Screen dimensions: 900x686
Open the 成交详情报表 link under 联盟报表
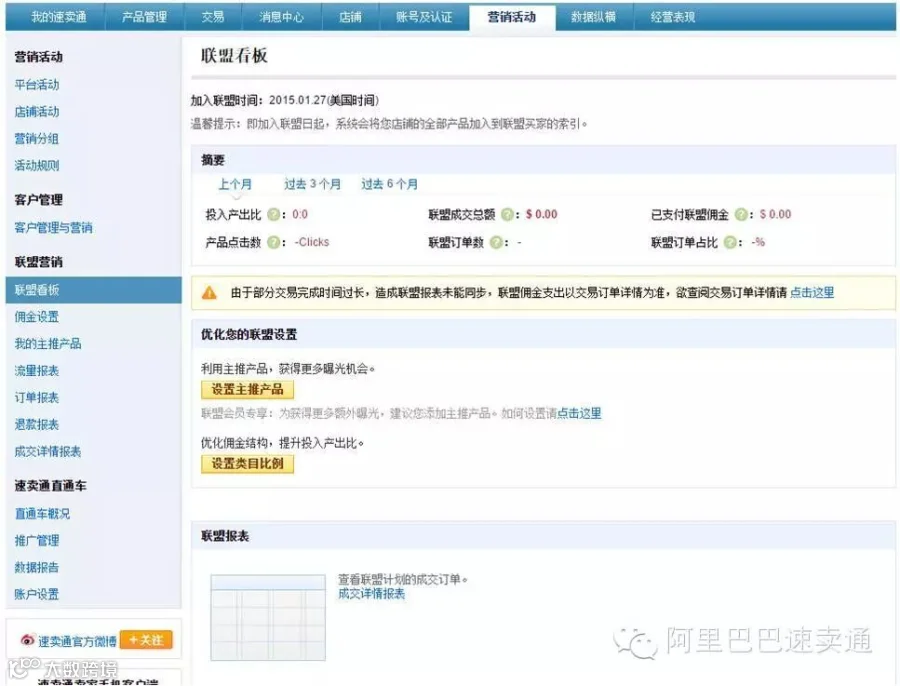click(x=371, y=594)
